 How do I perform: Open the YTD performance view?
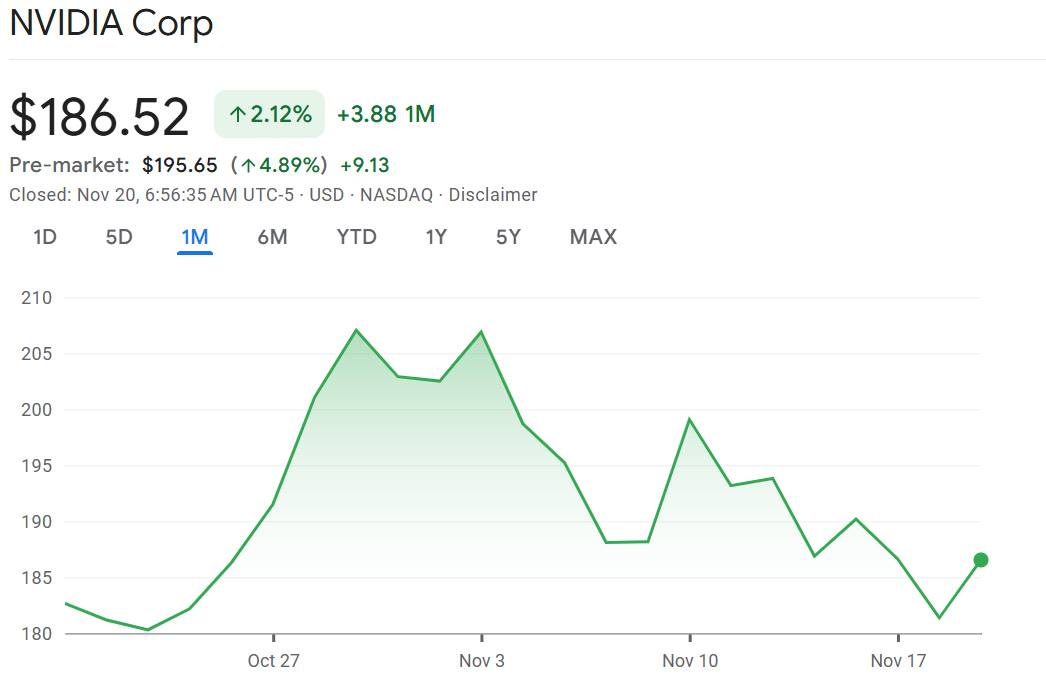click(356, 237)
